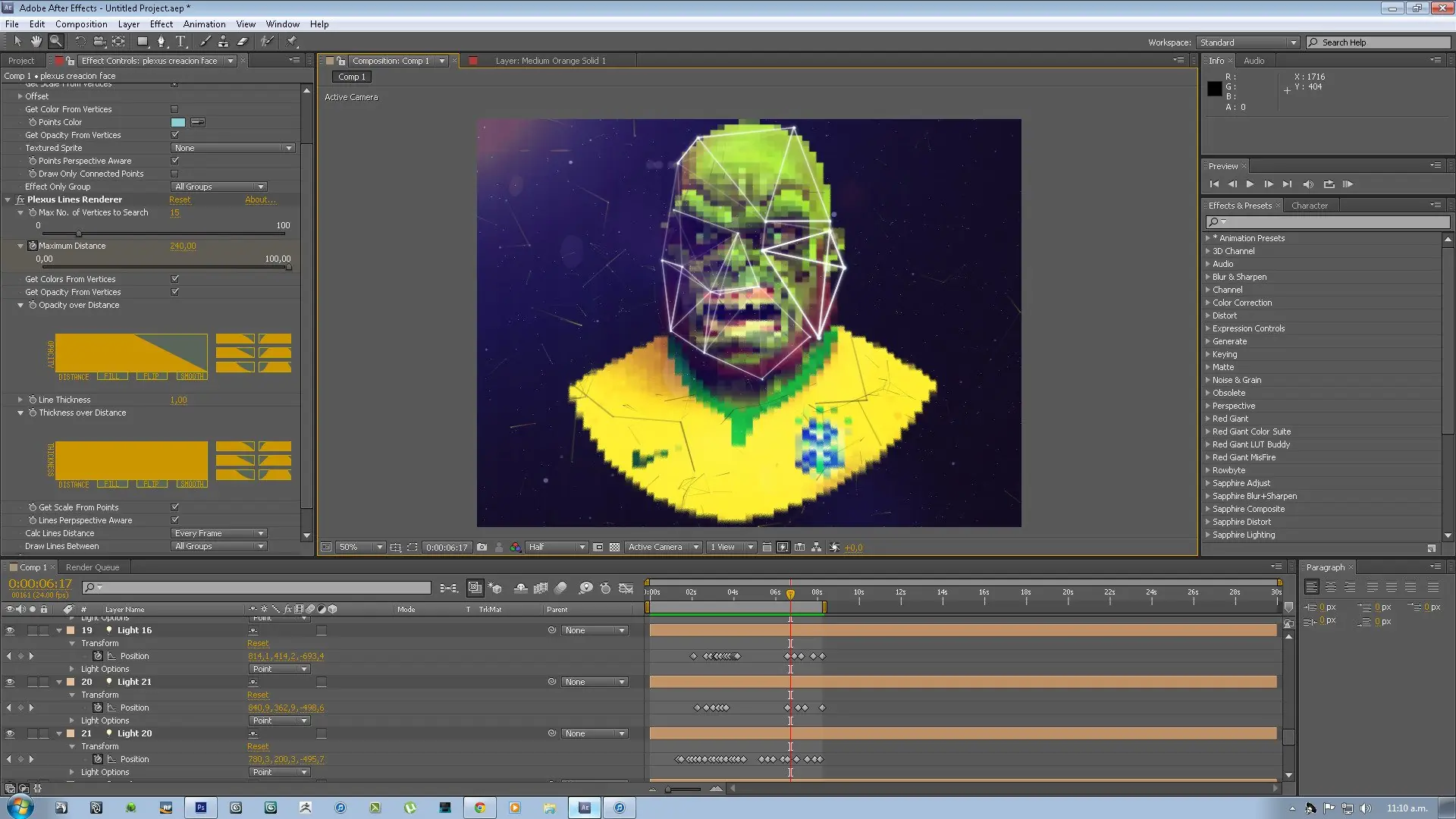Jump to first frame in Preview

pyautogui.click(x=1214, y=184)
